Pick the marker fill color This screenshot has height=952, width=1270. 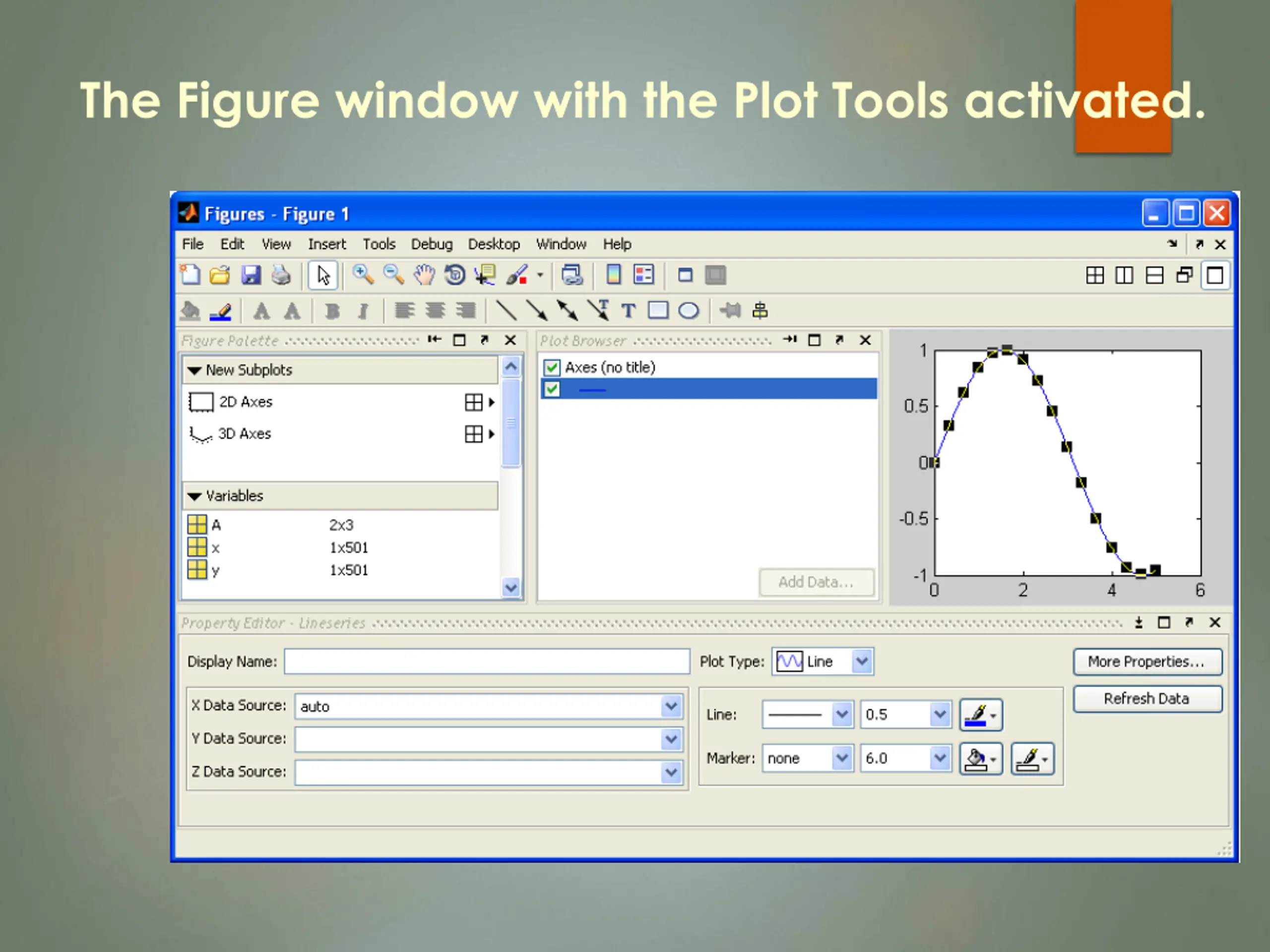[x=981, y=759]
